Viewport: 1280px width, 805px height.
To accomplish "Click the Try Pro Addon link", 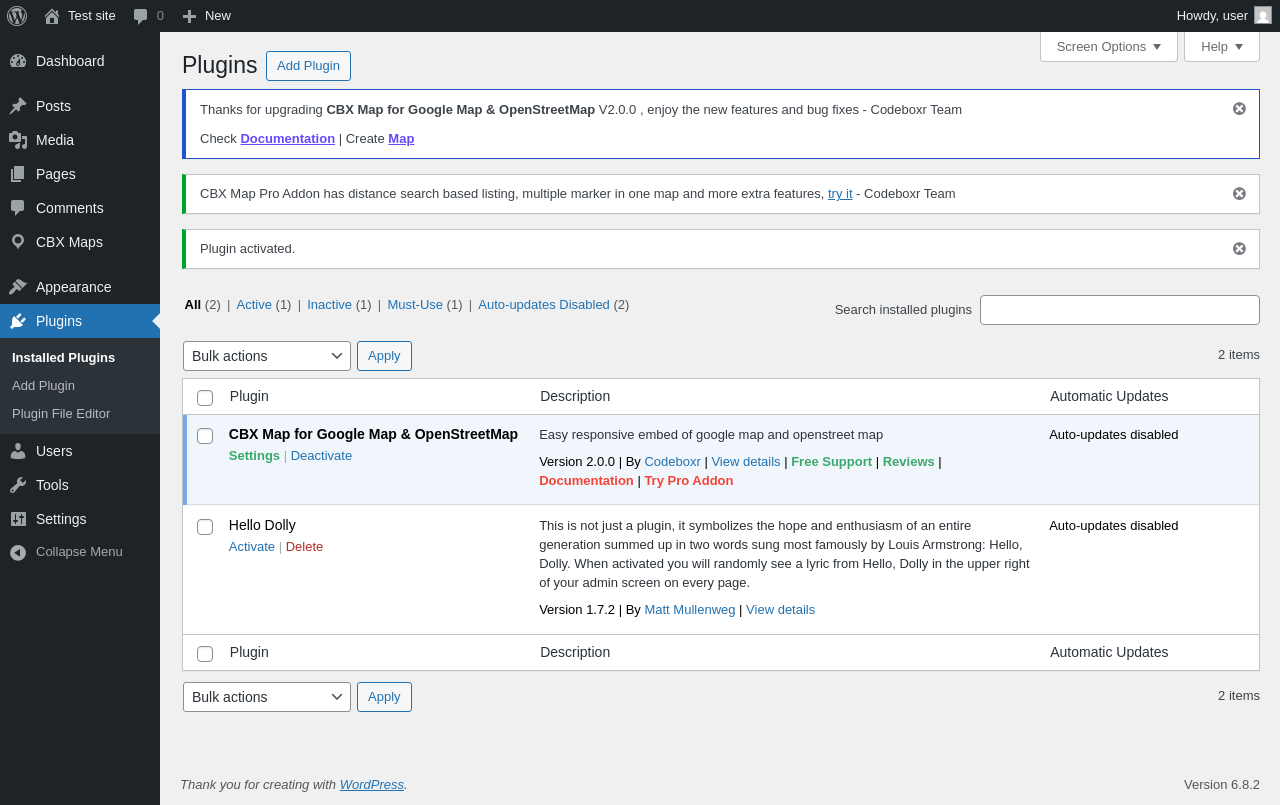I will point(689,481).
